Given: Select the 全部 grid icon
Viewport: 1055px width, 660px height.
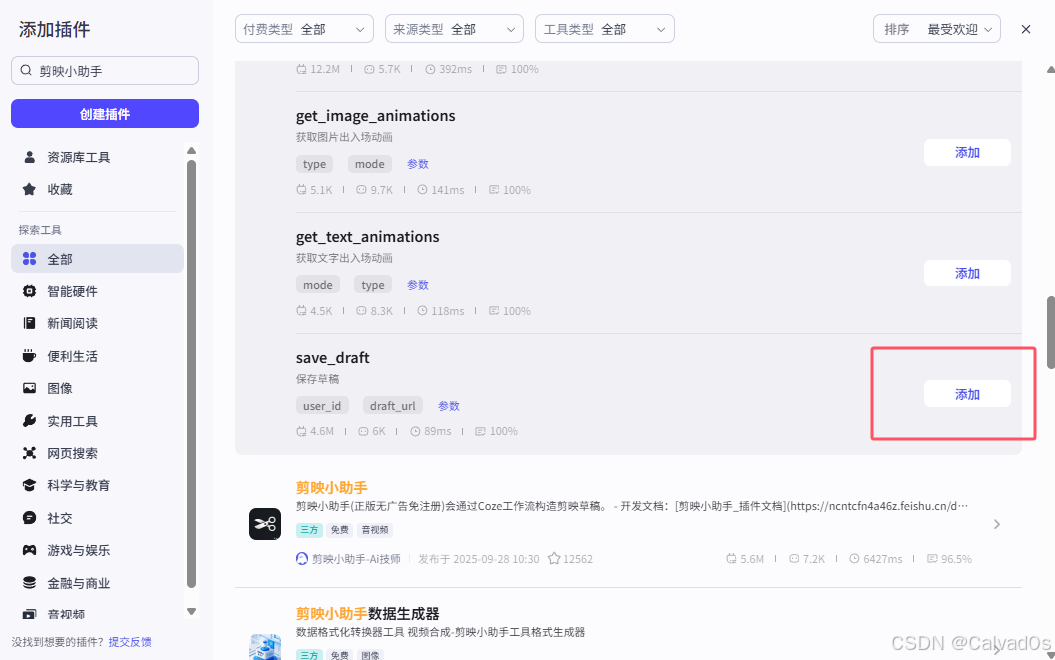Looking at the screenshot, I should pos(30,259).
